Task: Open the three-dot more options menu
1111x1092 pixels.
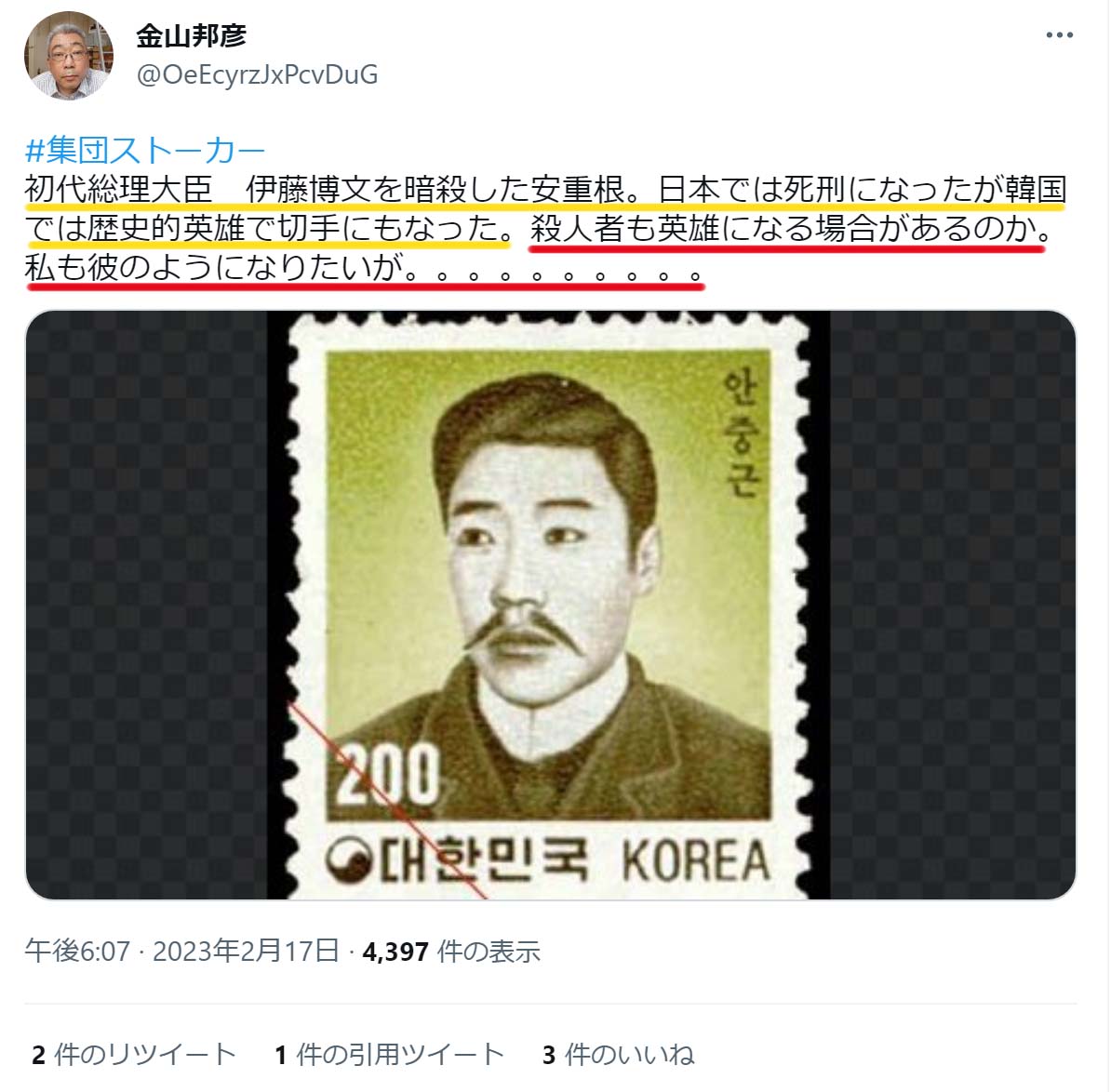Action: (x=1059, y=35)
